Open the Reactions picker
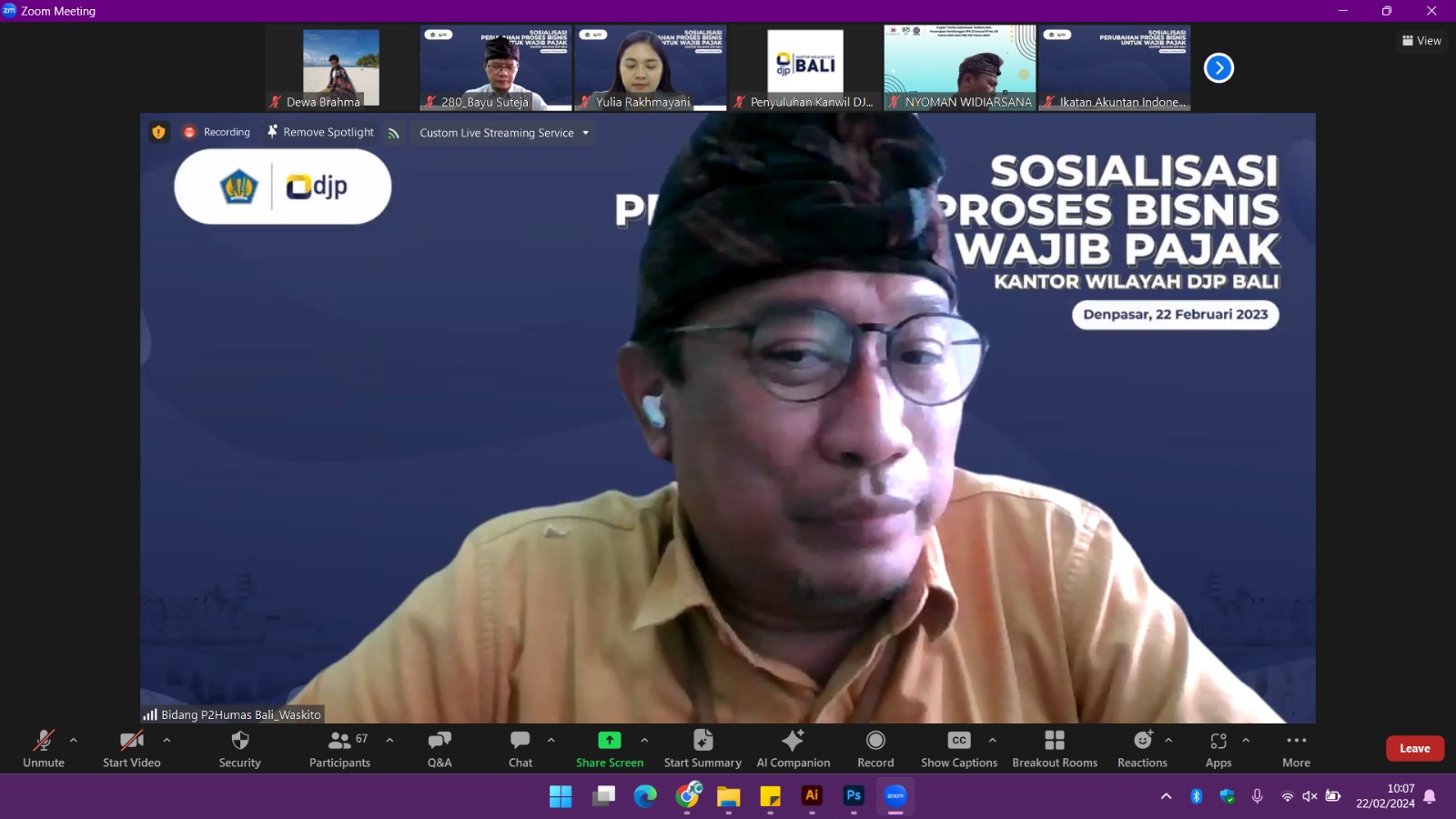This screenshot has width=1456, height=819. click(1142, 748)
